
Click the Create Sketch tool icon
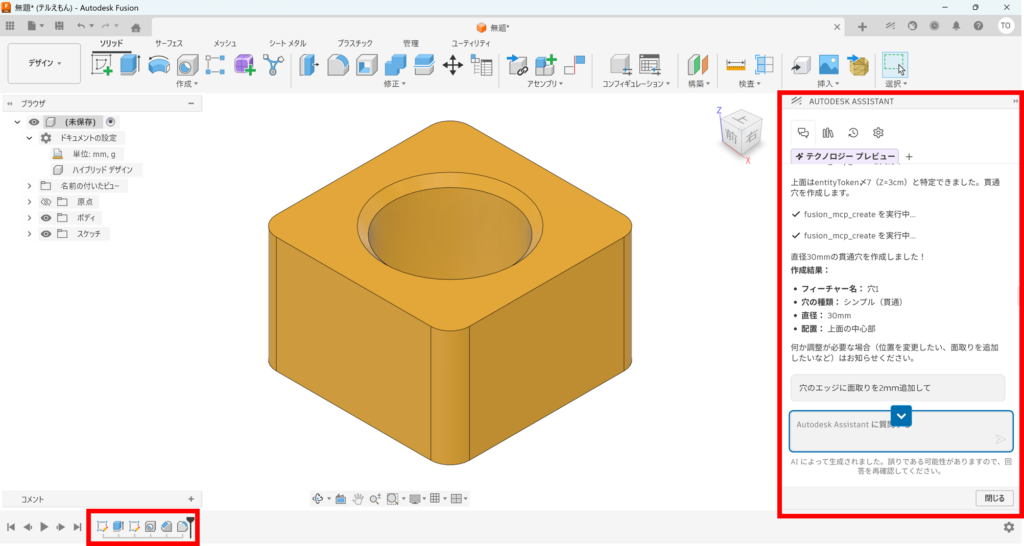102,65
